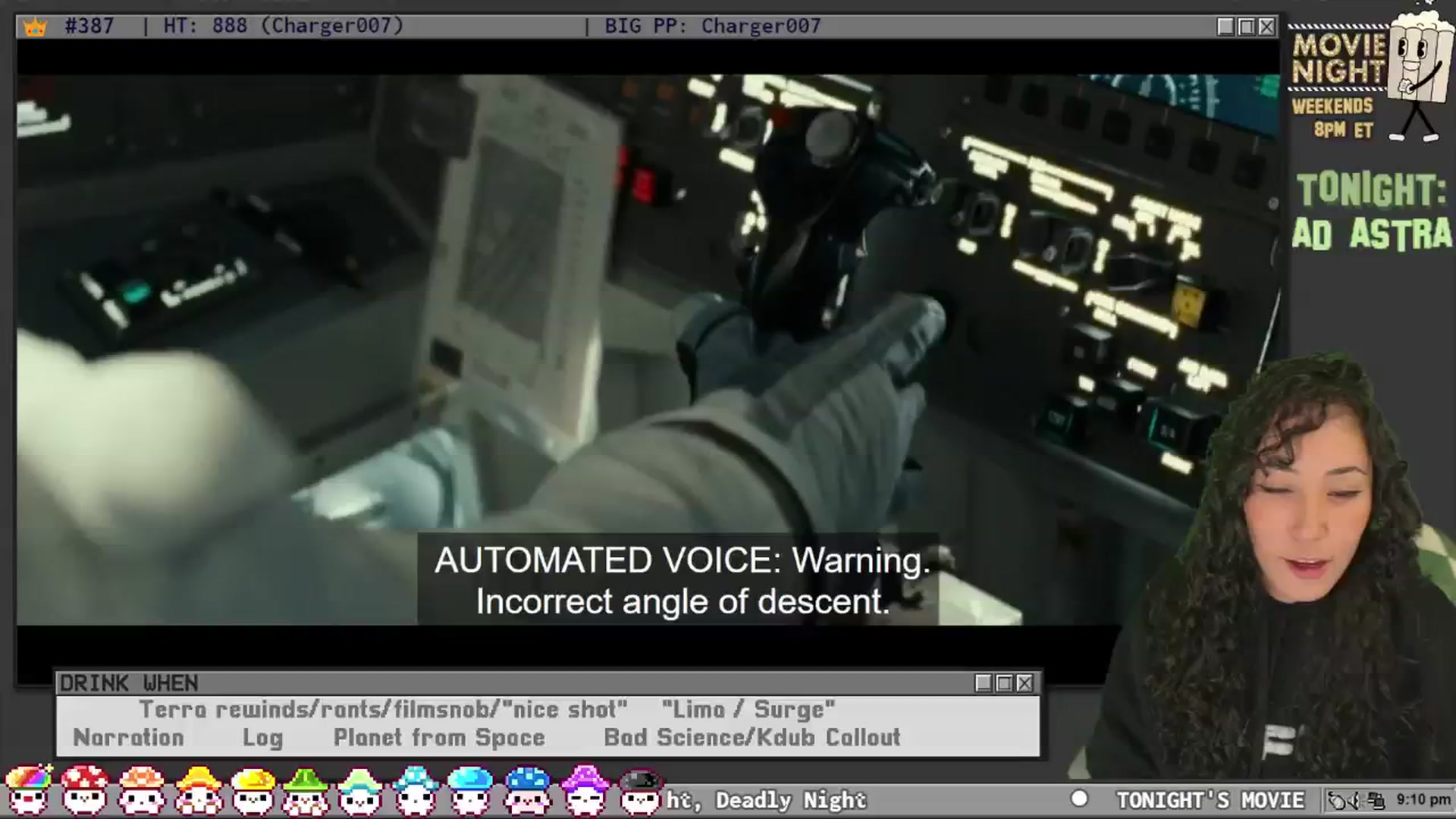Screen dimensions: 1456x819
Task: Open the network computers tray icon
Action: 1376,800
